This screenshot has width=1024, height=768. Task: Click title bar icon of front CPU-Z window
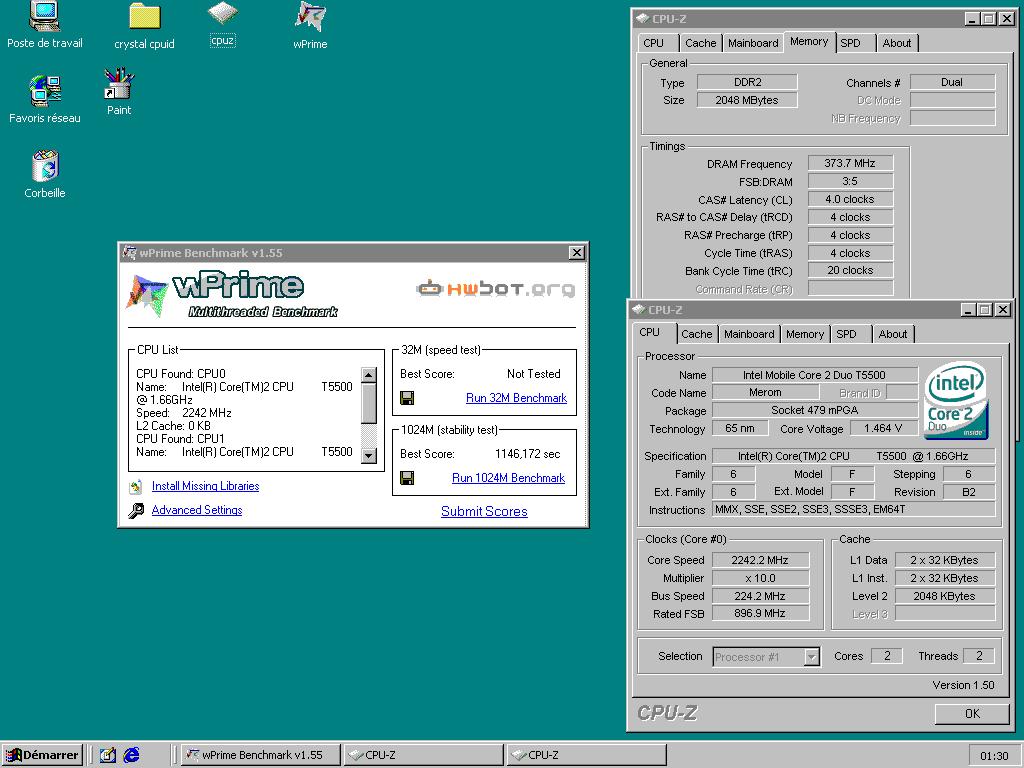[x=639, y=310]
